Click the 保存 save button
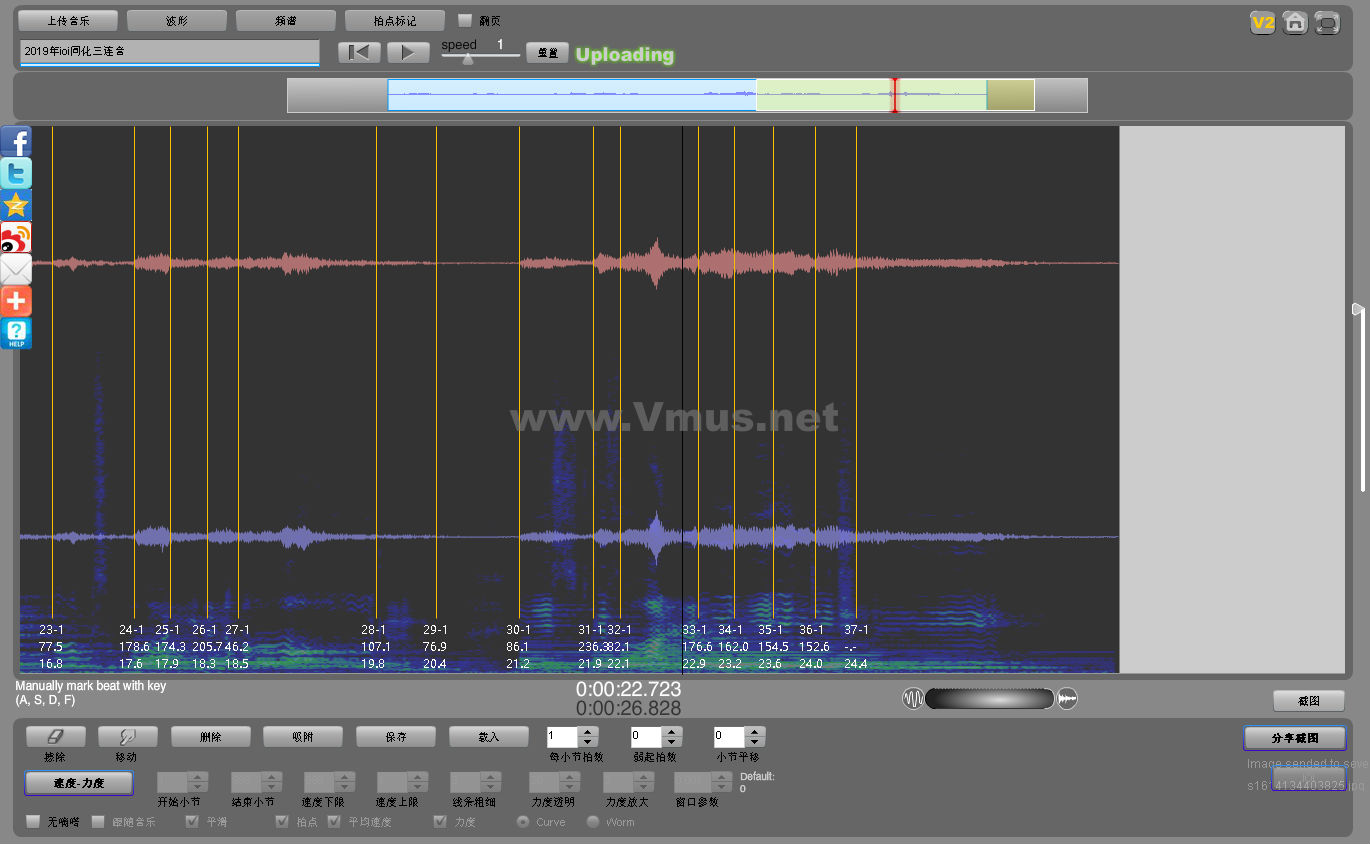Screen dimensions: 1370x844 coord(396,737)
